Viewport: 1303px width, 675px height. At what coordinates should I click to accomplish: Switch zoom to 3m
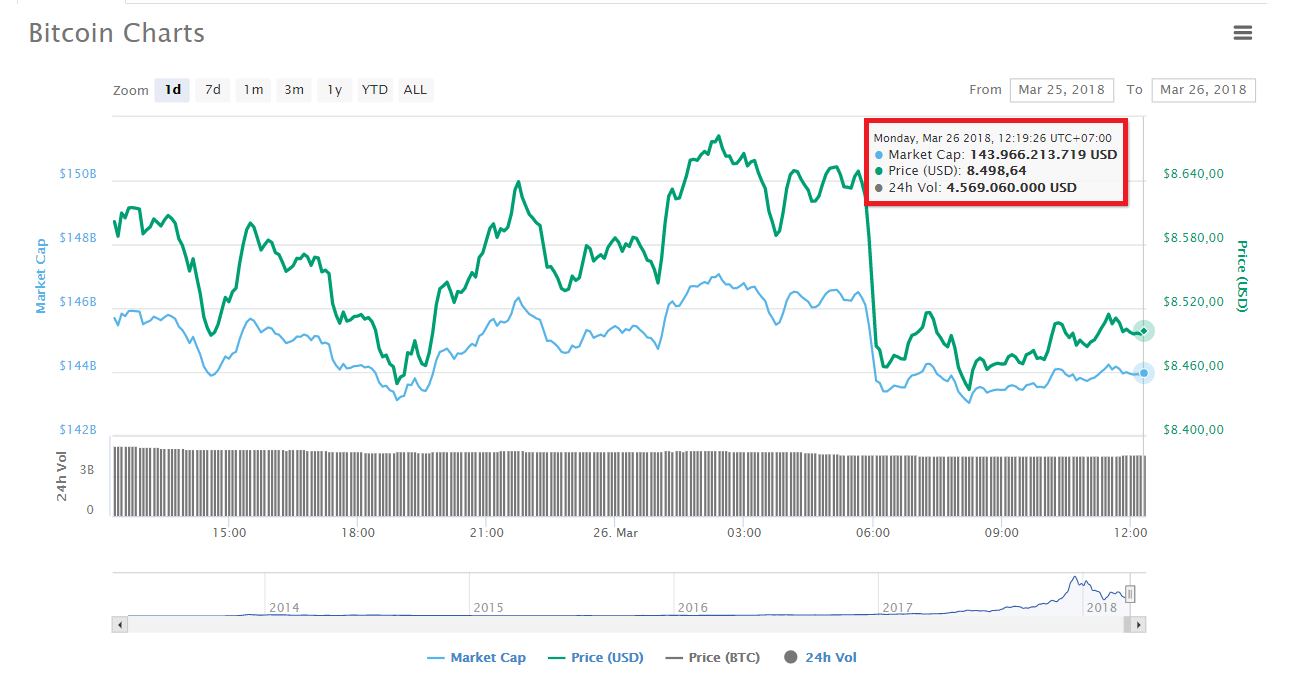click(x=294, y=90)
